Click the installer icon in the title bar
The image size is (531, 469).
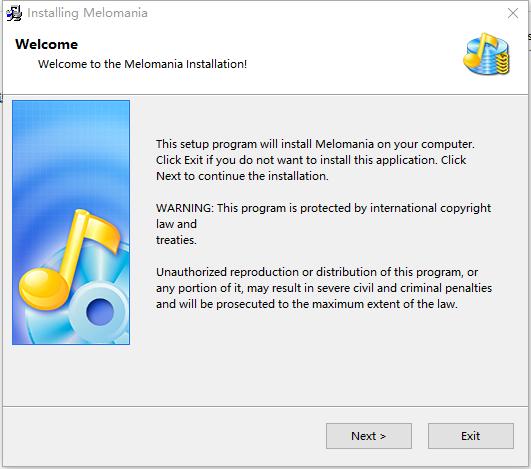coord(14,13)
